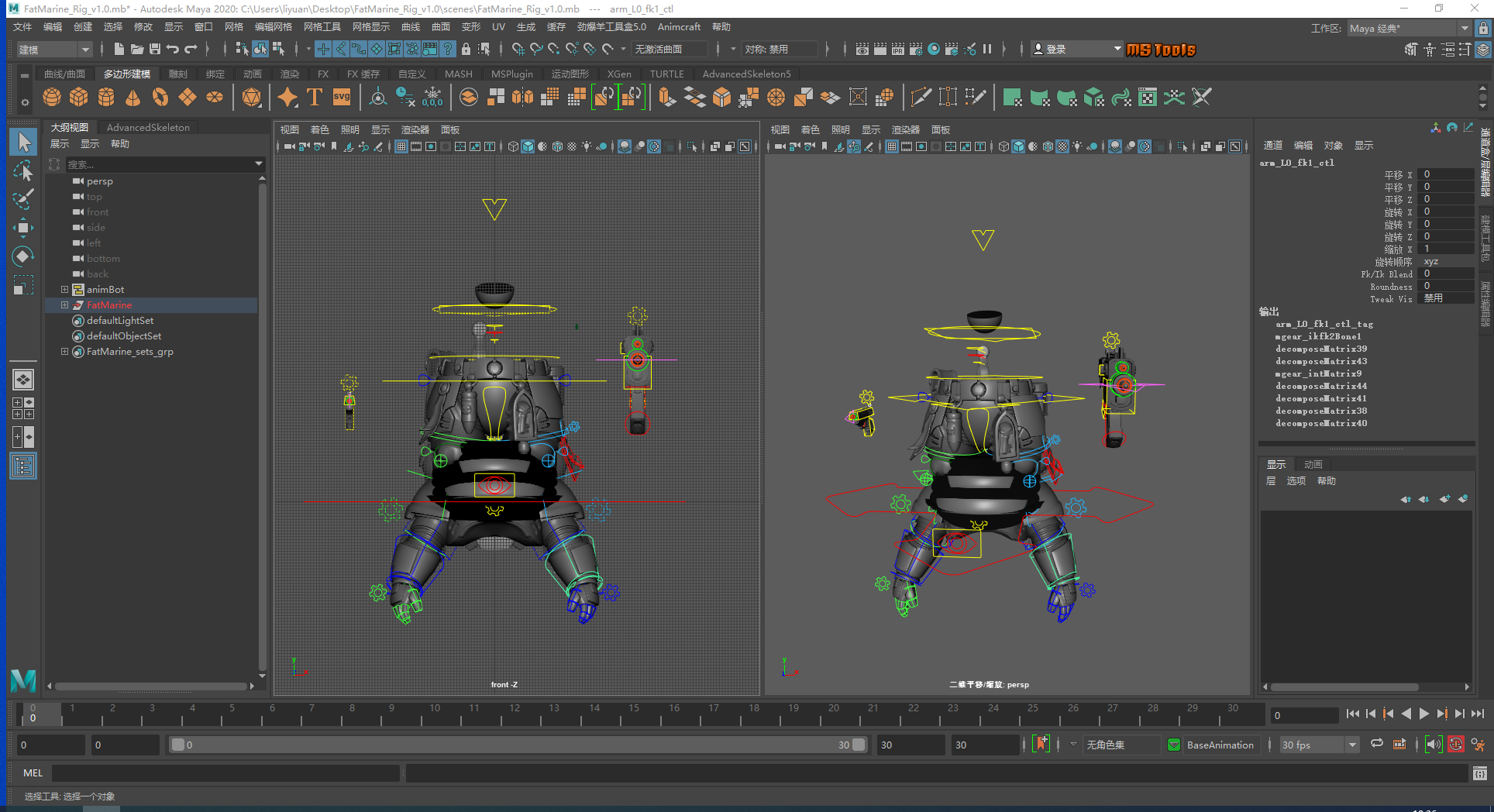Expand the FatMarine node
Image resolution: width=1494 pixels, height=812 pixels.
(65, 304)
